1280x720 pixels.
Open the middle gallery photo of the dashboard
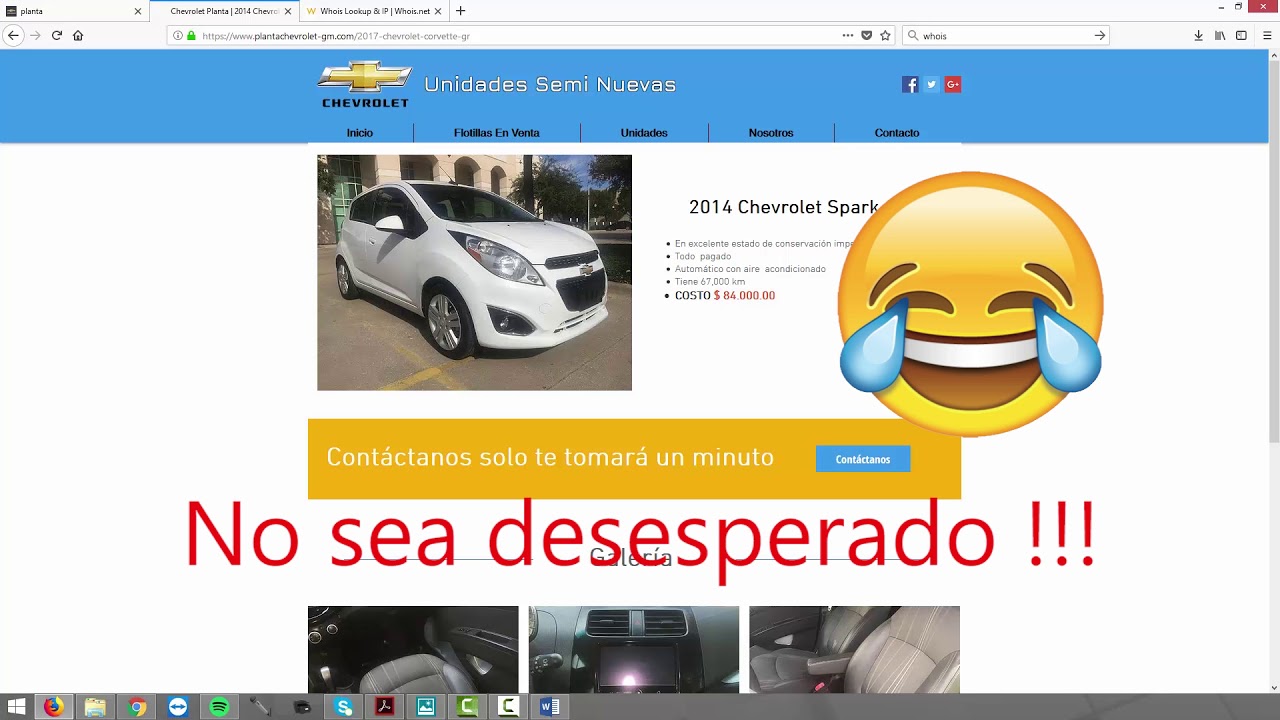click(634, 649)
